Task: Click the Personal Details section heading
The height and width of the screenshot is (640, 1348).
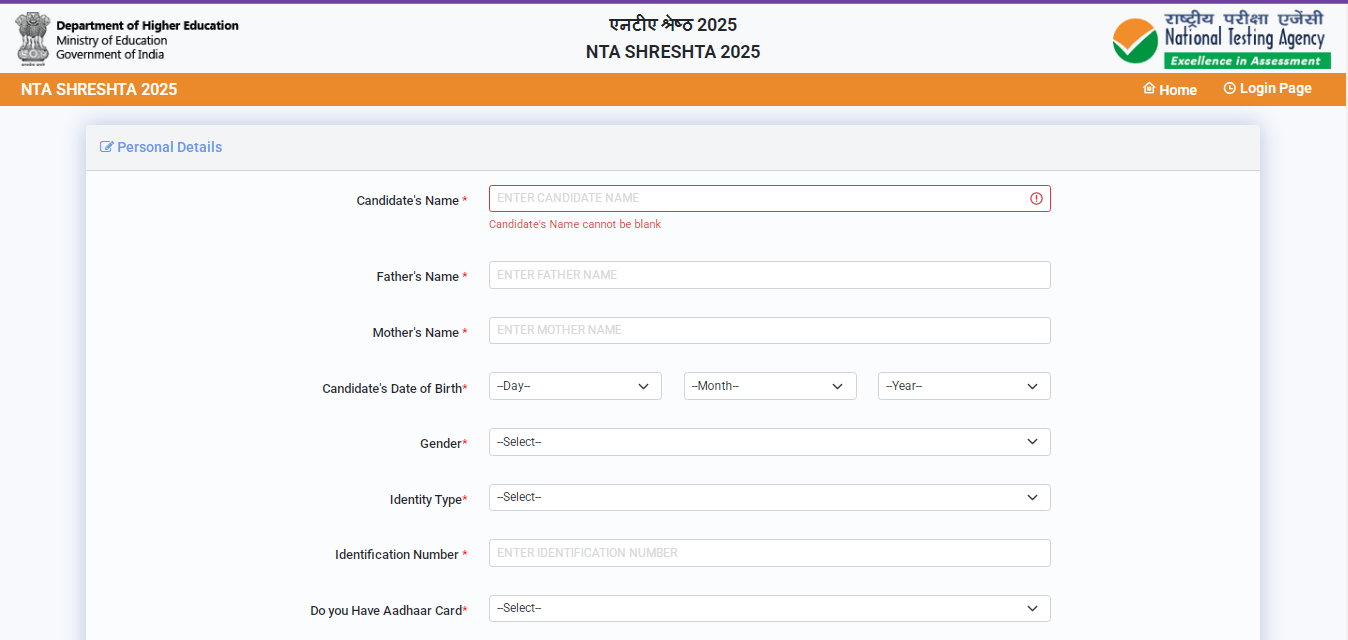Action: (x=169, y=147)
